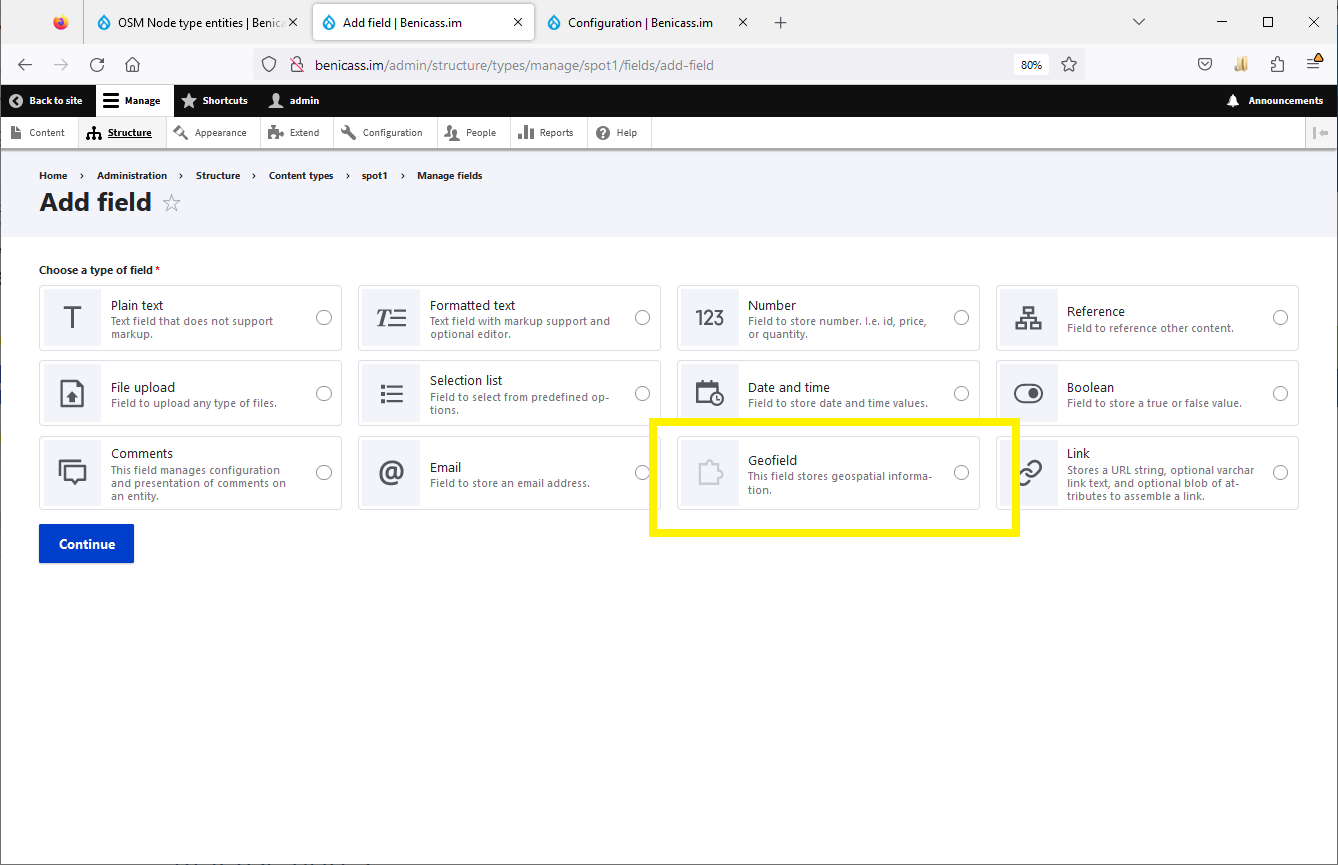Open Firefox extensions puzzle icon

[x=1277, y=65]
